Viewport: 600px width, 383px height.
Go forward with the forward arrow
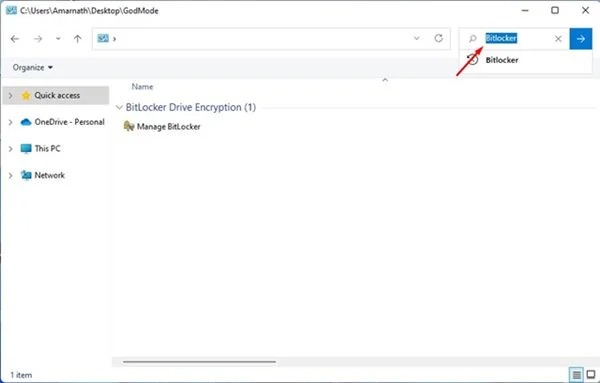click(x=38, y=39)
